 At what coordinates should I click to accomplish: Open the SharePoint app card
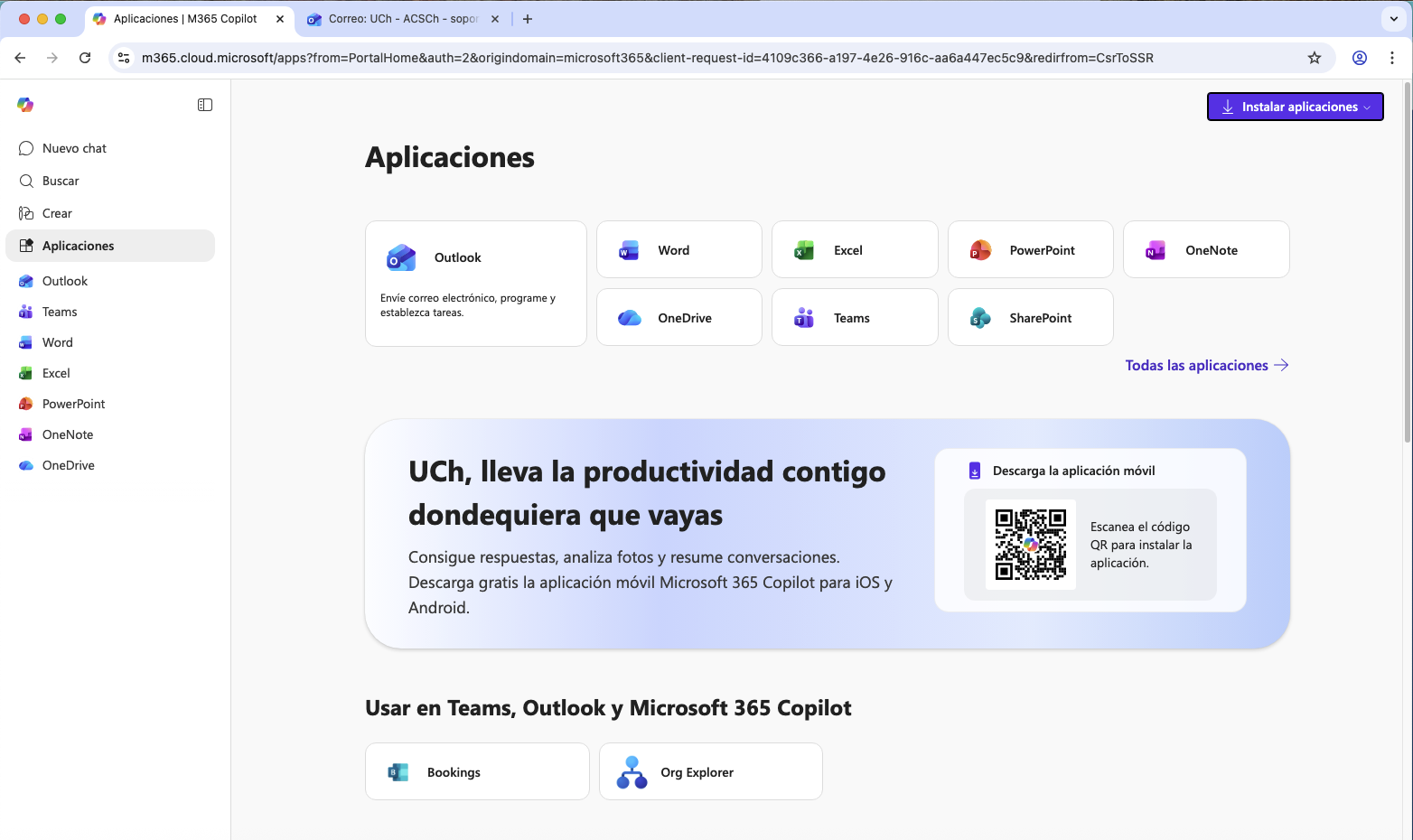(1031, 317)
